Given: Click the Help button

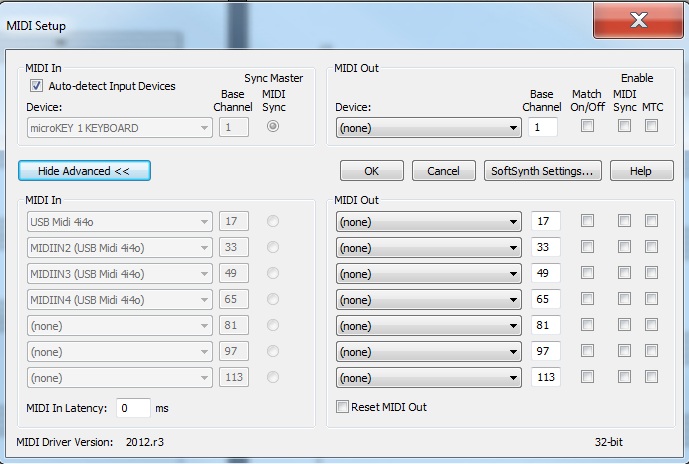Looking at the screenshot, I should 641,171.
